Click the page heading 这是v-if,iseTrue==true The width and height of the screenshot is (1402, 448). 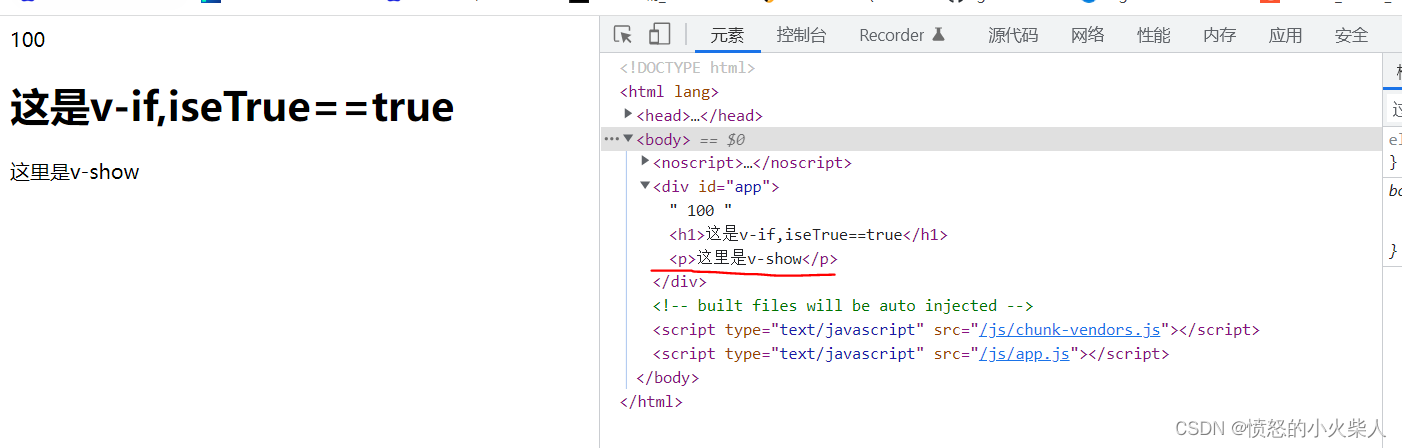[232, 107]
